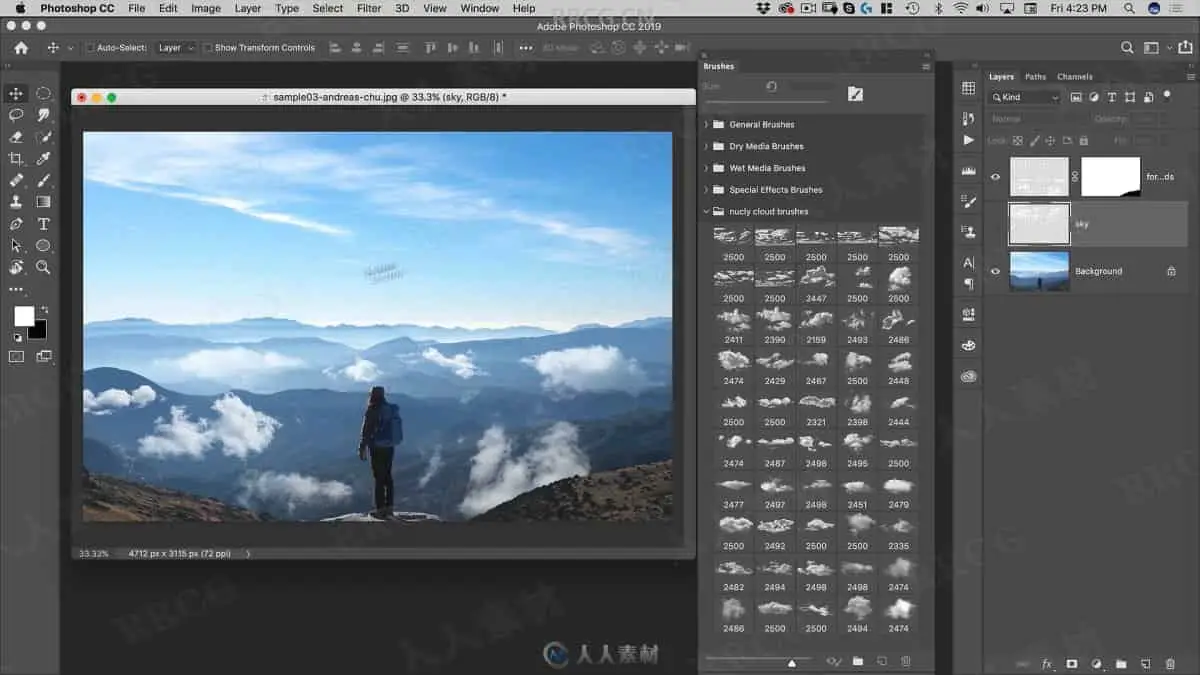
Task: Select the sky layer thumbnail
Action: pos(1039,224)
